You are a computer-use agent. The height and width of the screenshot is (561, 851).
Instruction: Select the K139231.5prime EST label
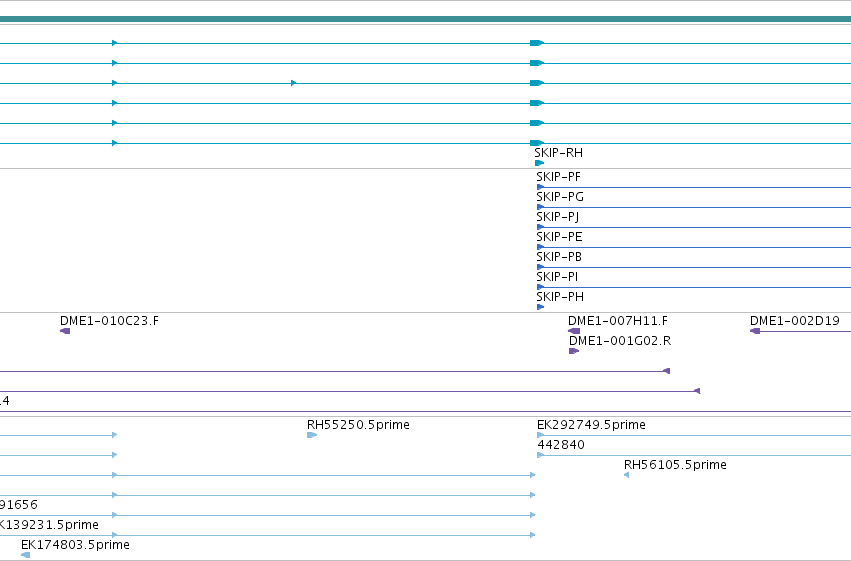(49, 525)
